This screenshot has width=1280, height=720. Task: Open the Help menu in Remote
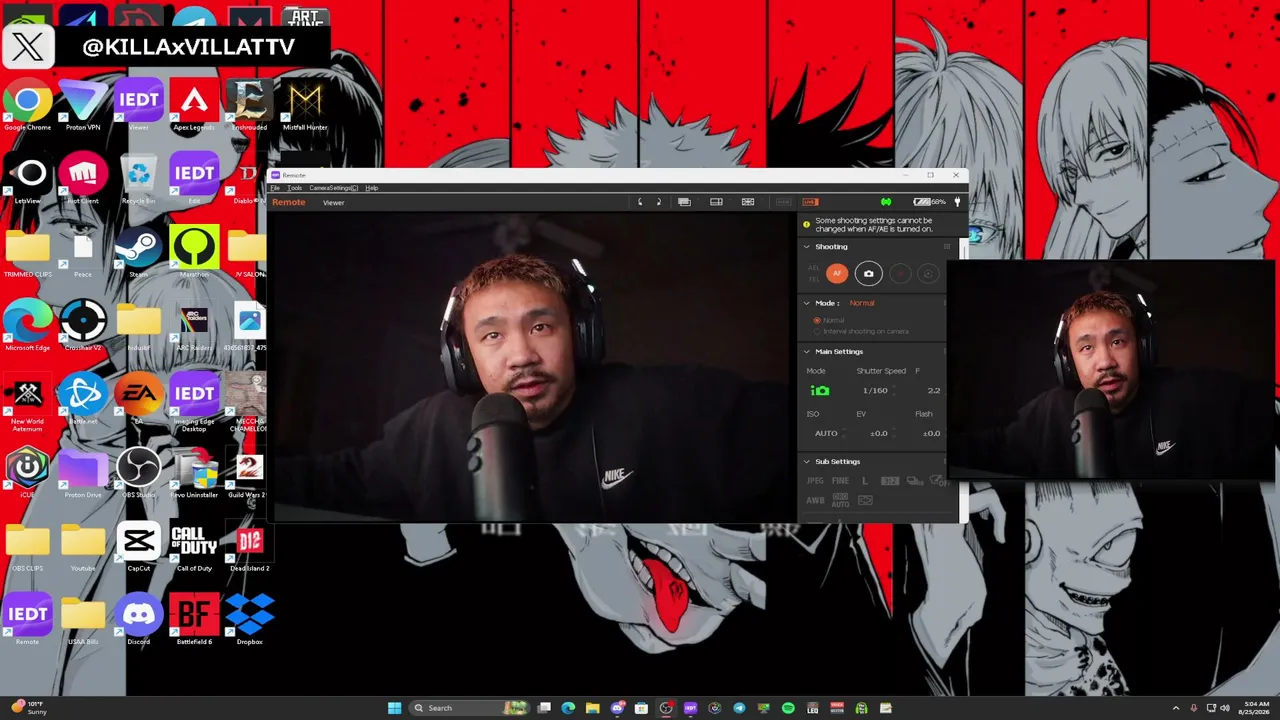372,188
